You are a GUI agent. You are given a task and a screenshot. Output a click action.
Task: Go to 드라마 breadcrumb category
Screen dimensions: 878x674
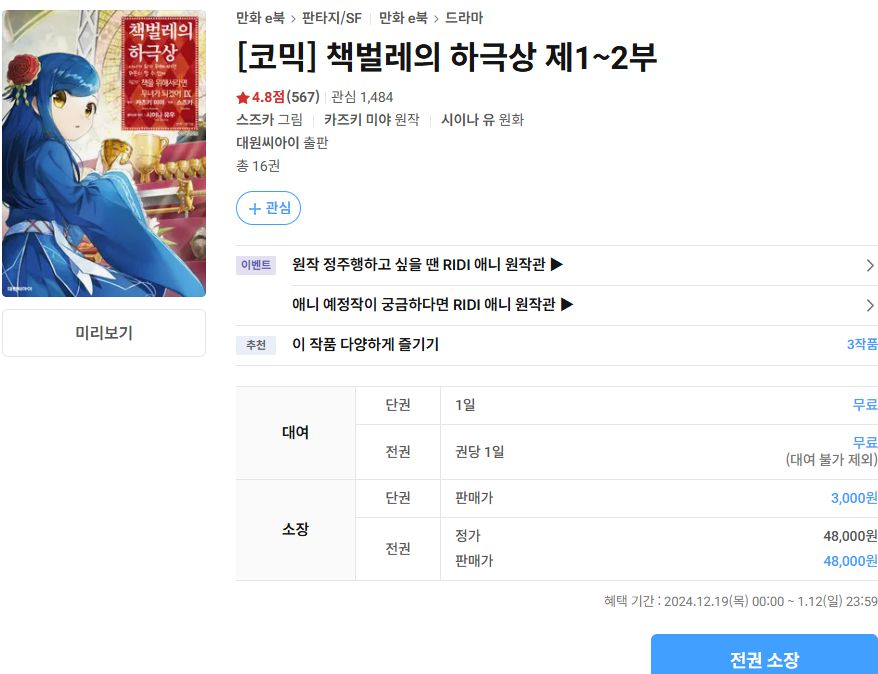[464, 18]
